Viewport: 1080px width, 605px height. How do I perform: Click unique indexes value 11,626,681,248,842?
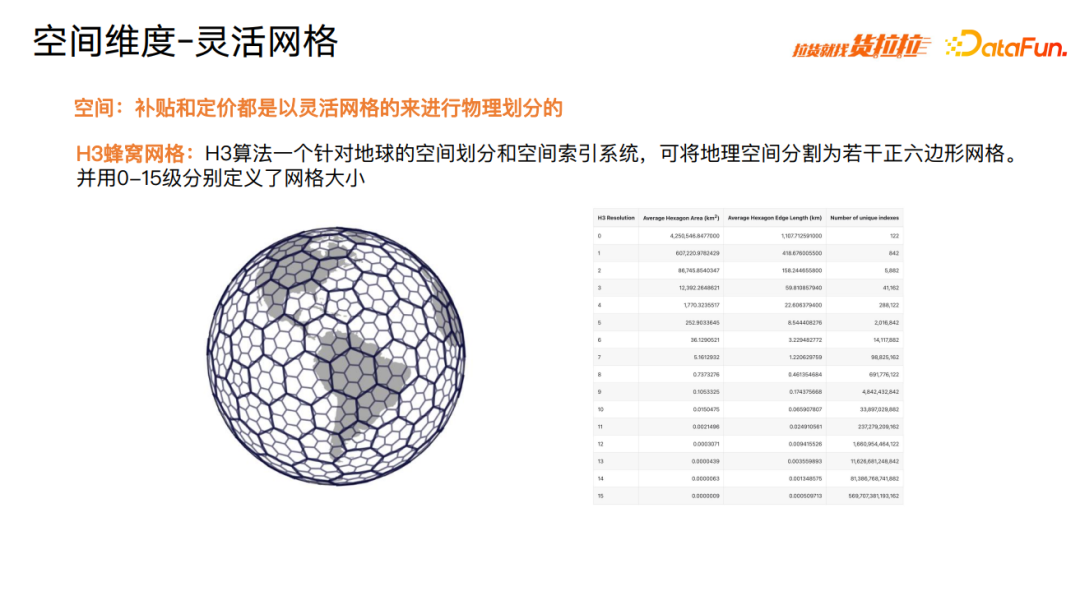point(875,461)
